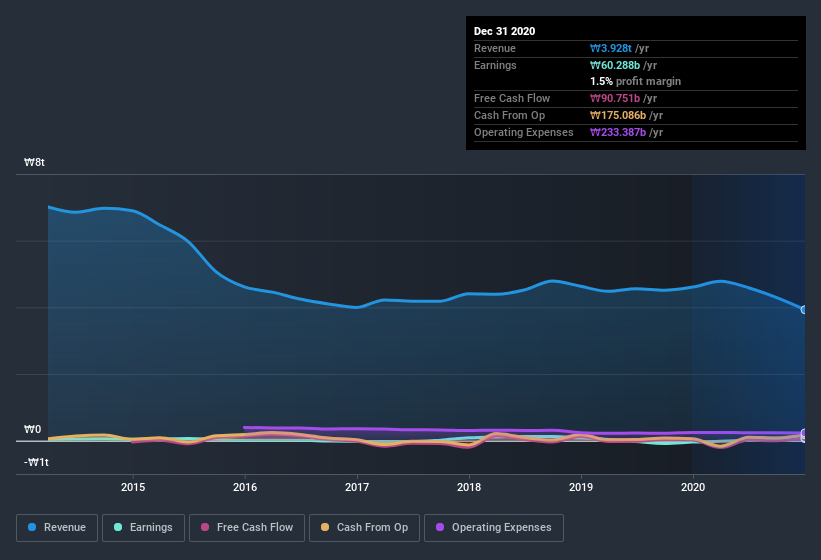The image size is (821, 560).
Task: Click the 2017 x-axis label
Action: point(357,487)
